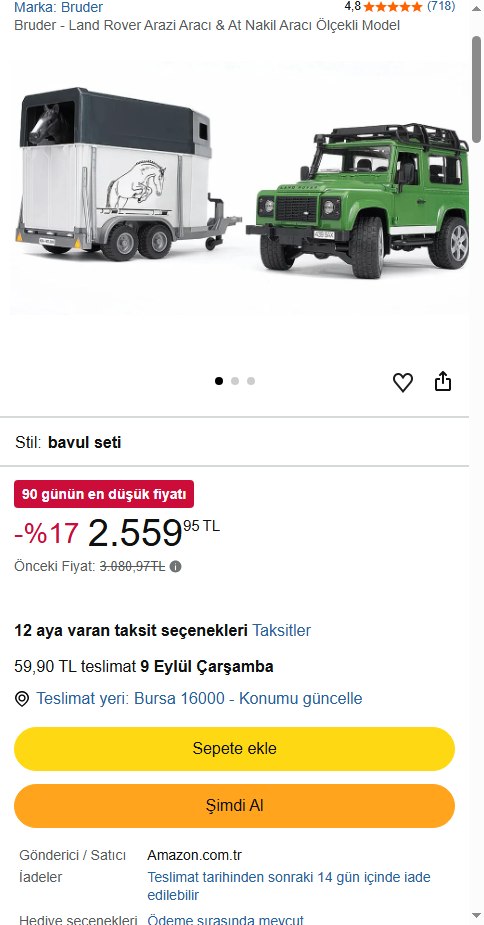
Task: Click the scrollbar up arrow
Action: [476, 8]
